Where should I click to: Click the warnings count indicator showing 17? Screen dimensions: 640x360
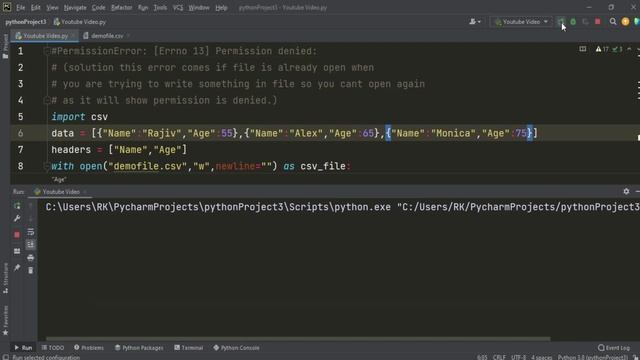(602, 49)
